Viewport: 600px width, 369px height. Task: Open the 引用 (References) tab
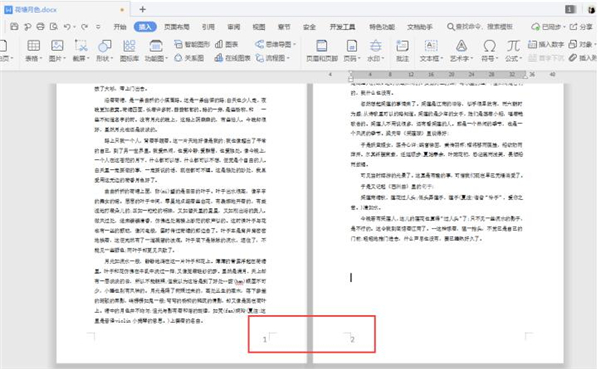[208, 27]
